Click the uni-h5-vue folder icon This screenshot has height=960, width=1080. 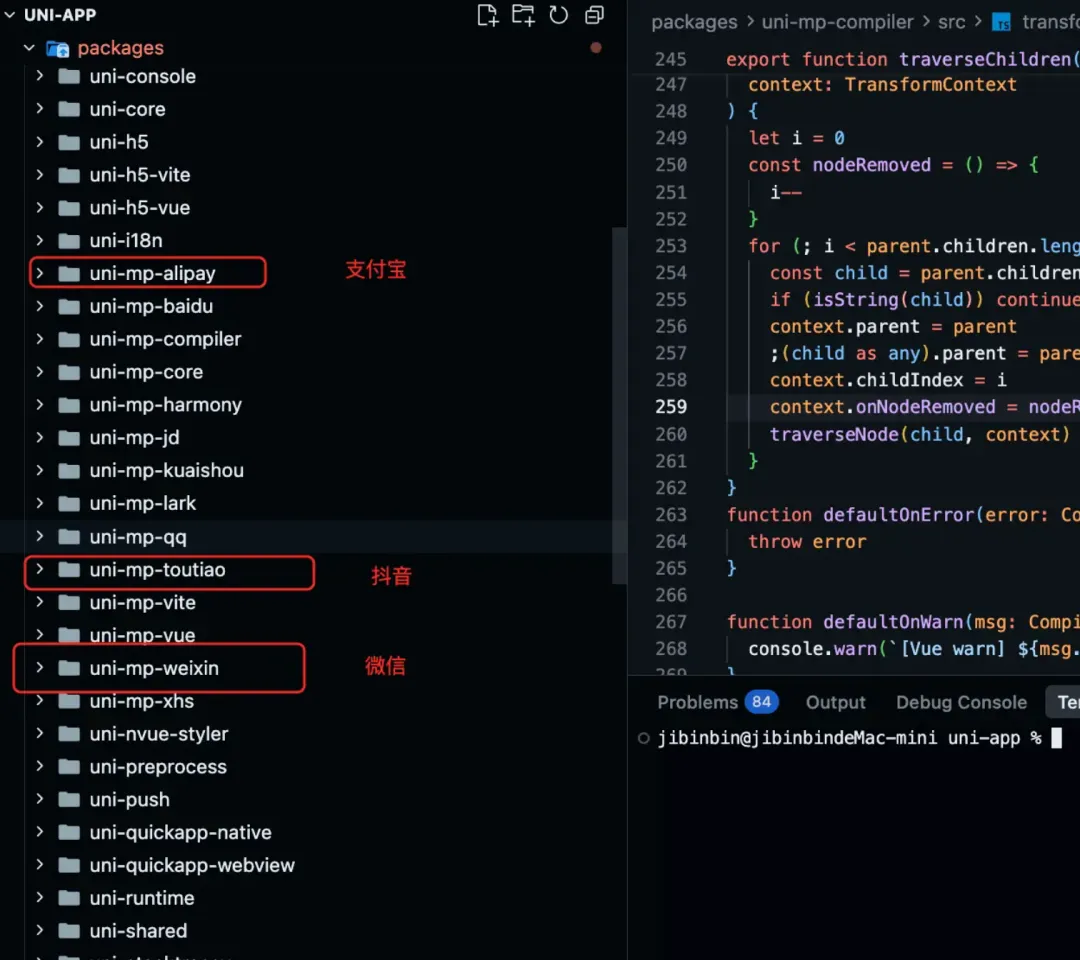(x=69, y=207)
